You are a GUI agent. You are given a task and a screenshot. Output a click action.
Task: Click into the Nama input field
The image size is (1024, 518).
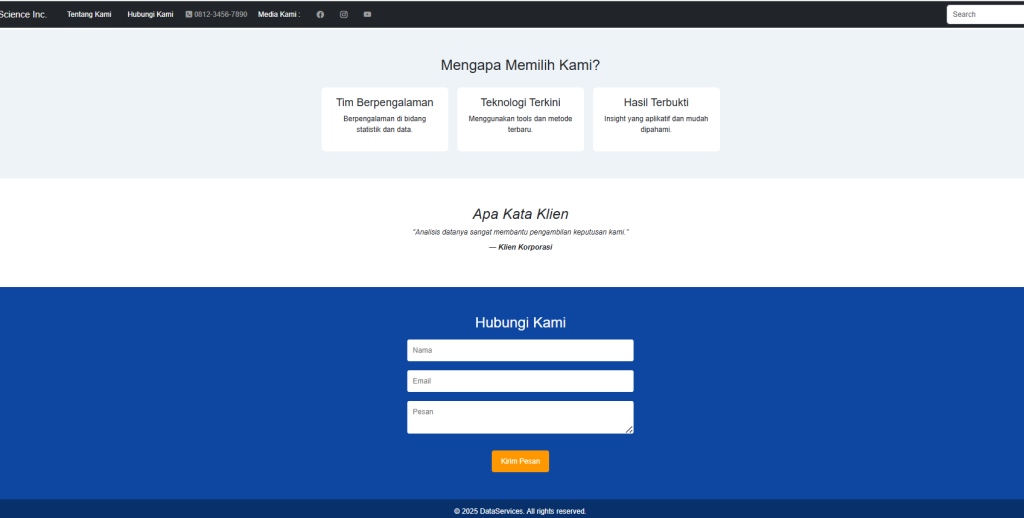point(520,350)
